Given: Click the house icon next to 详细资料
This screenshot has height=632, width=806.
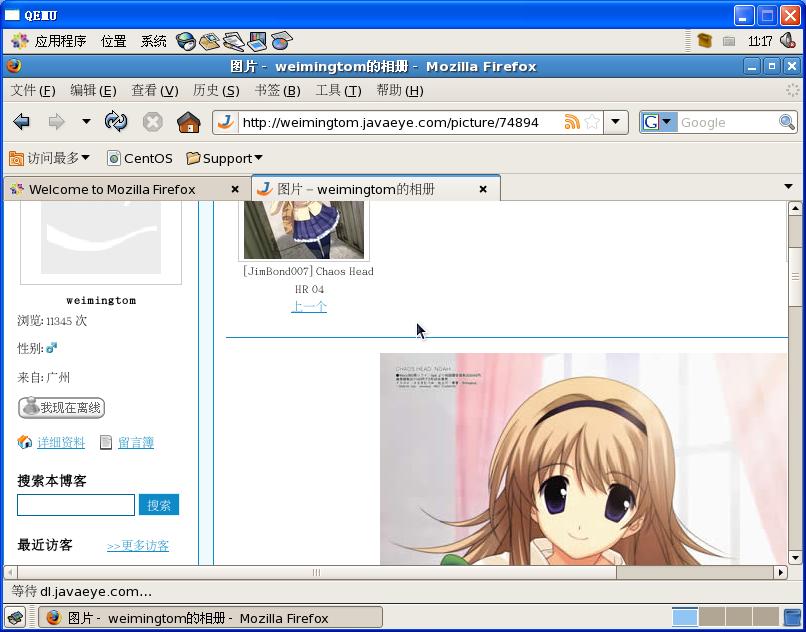Looking at the screenshot, I should click(x=25, y=442).
